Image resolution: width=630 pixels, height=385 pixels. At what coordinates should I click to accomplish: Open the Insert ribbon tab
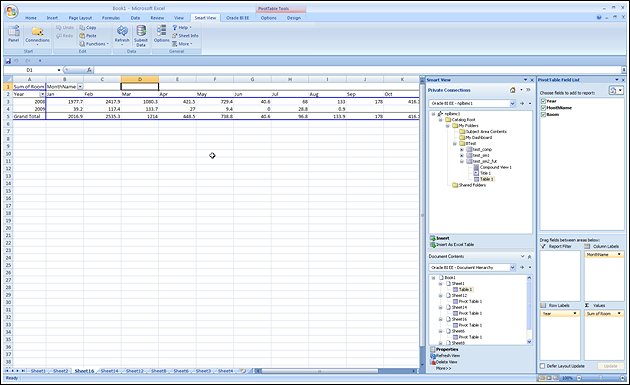point(52,18)
